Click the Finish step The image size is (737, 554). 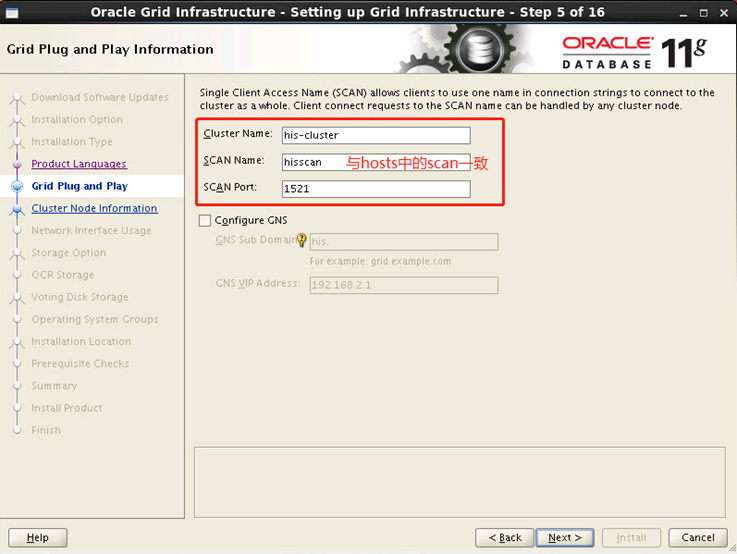tap(46, 430)
